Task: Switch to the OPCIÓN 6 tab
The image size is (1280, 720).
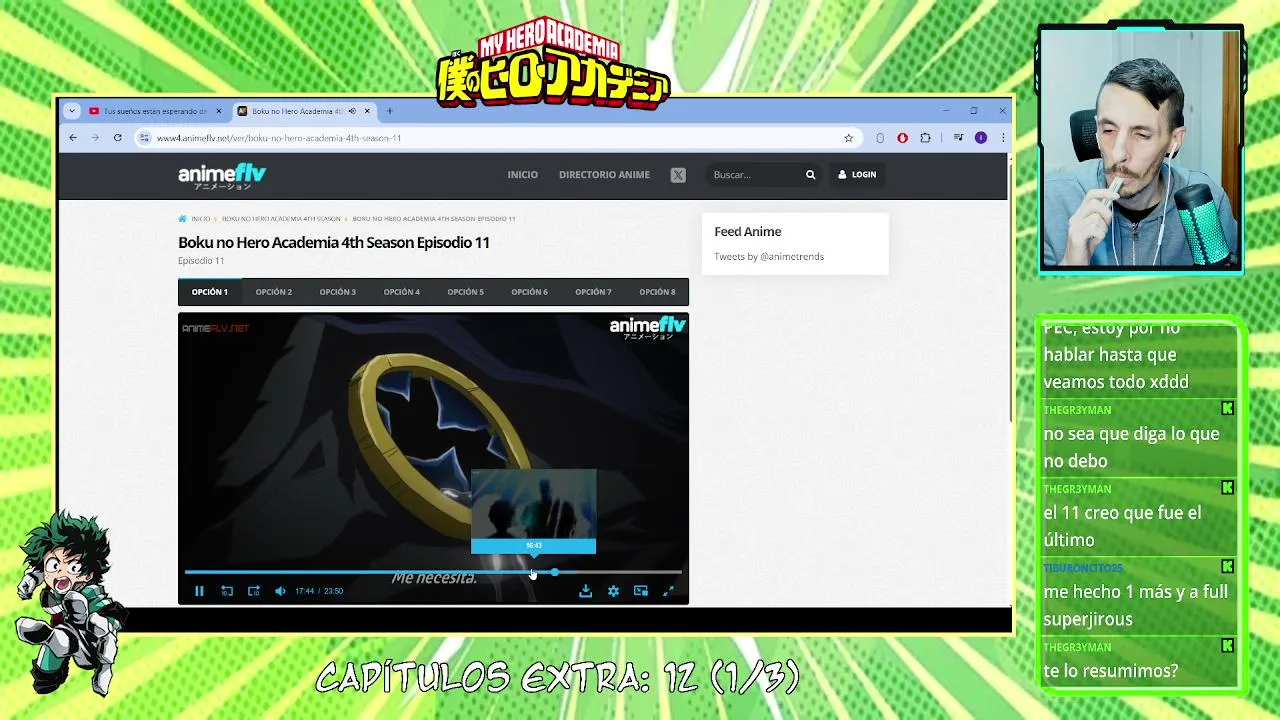Action: pyautogui.click(x=530, y=292)
